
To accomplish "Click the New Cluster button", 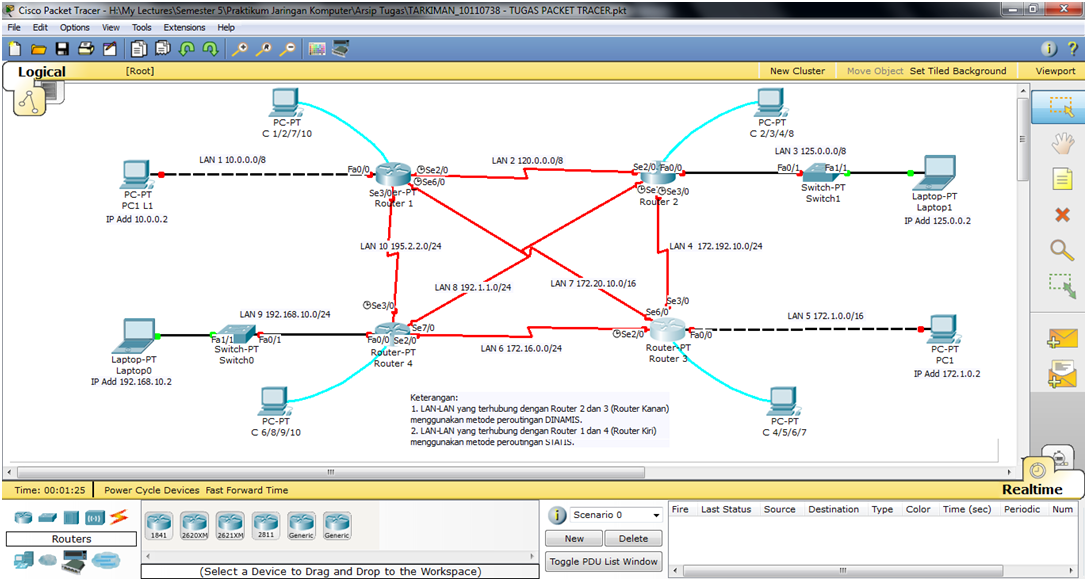I will (800, 71).
